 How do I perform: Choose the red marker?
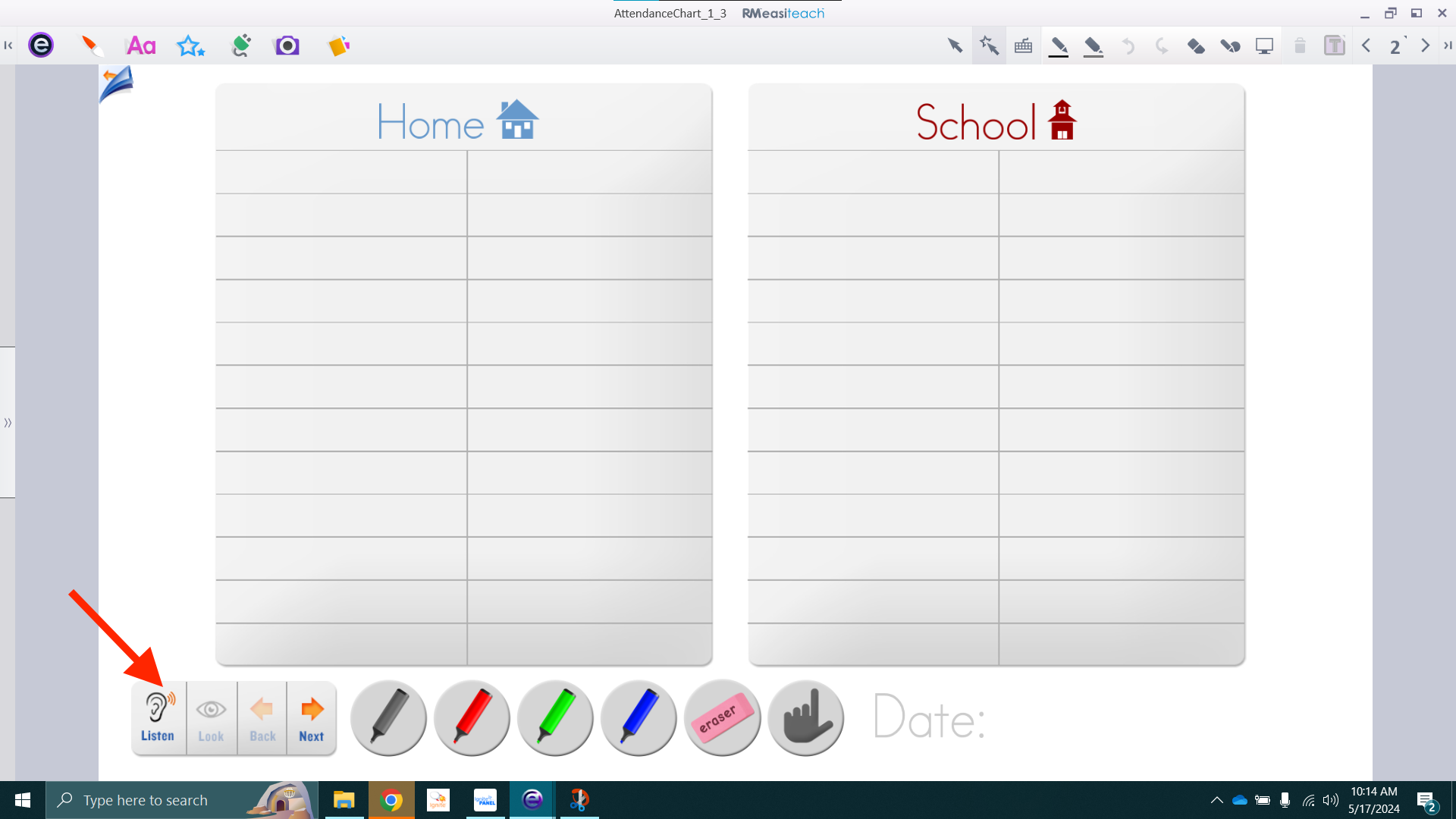[472, 717]
